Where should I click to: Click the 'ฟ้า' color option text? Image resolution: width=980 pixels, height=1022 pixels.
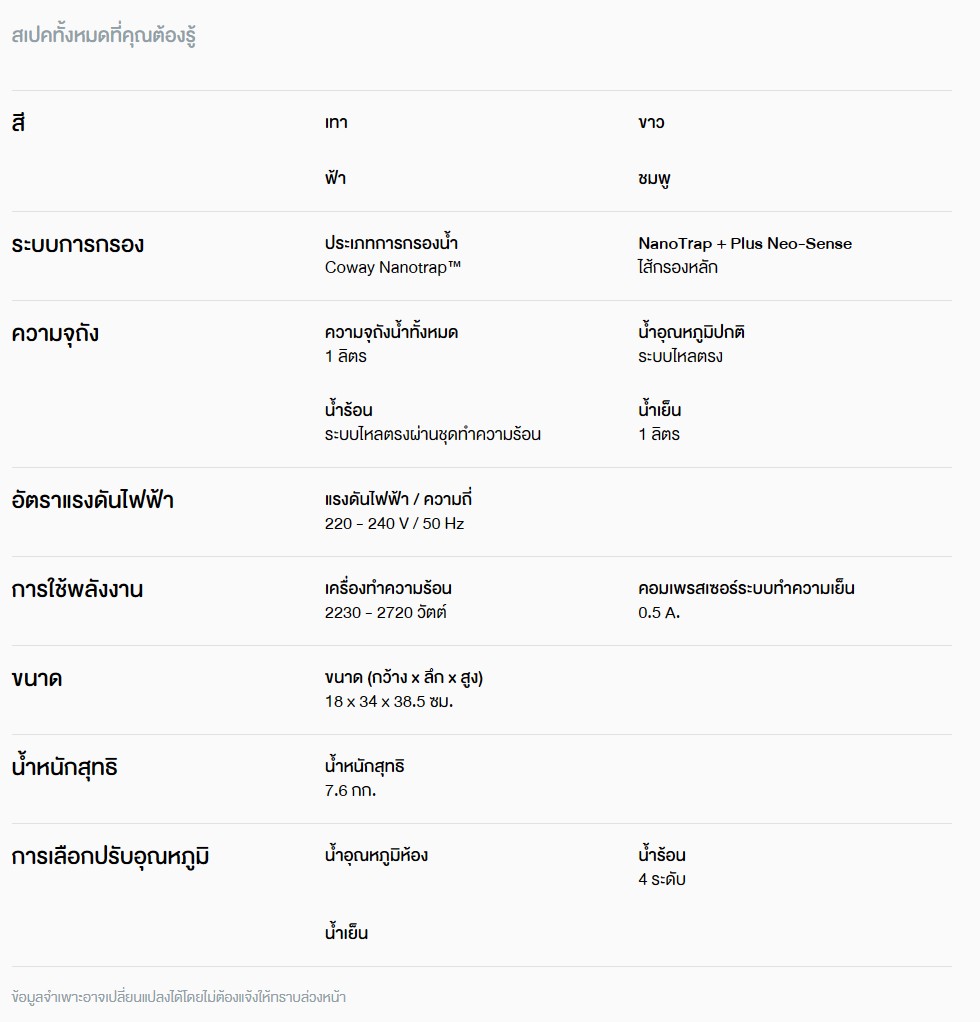(x=335, y=177)
